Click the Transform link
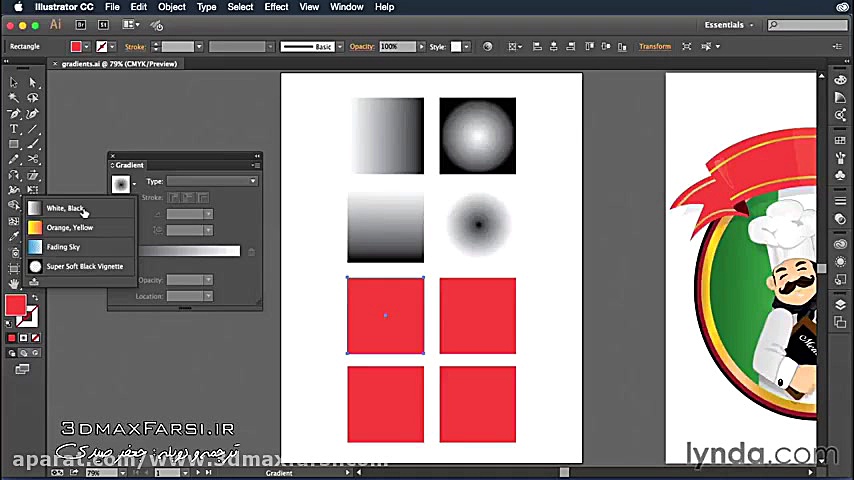854x480 pixels. (655, 47)
